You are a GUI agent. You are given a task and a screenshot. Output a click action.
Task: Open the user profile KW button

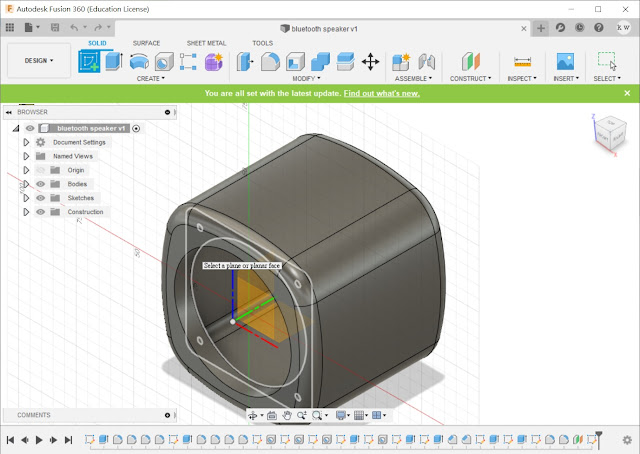pos(623,27)
